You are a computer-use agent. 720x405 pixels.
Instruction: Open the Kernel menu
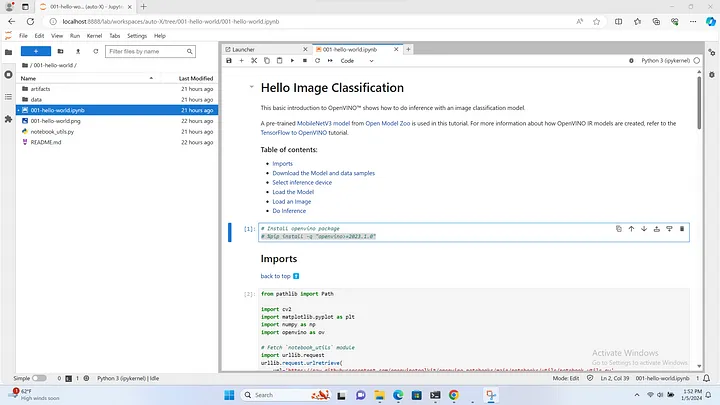pos(94,35)
